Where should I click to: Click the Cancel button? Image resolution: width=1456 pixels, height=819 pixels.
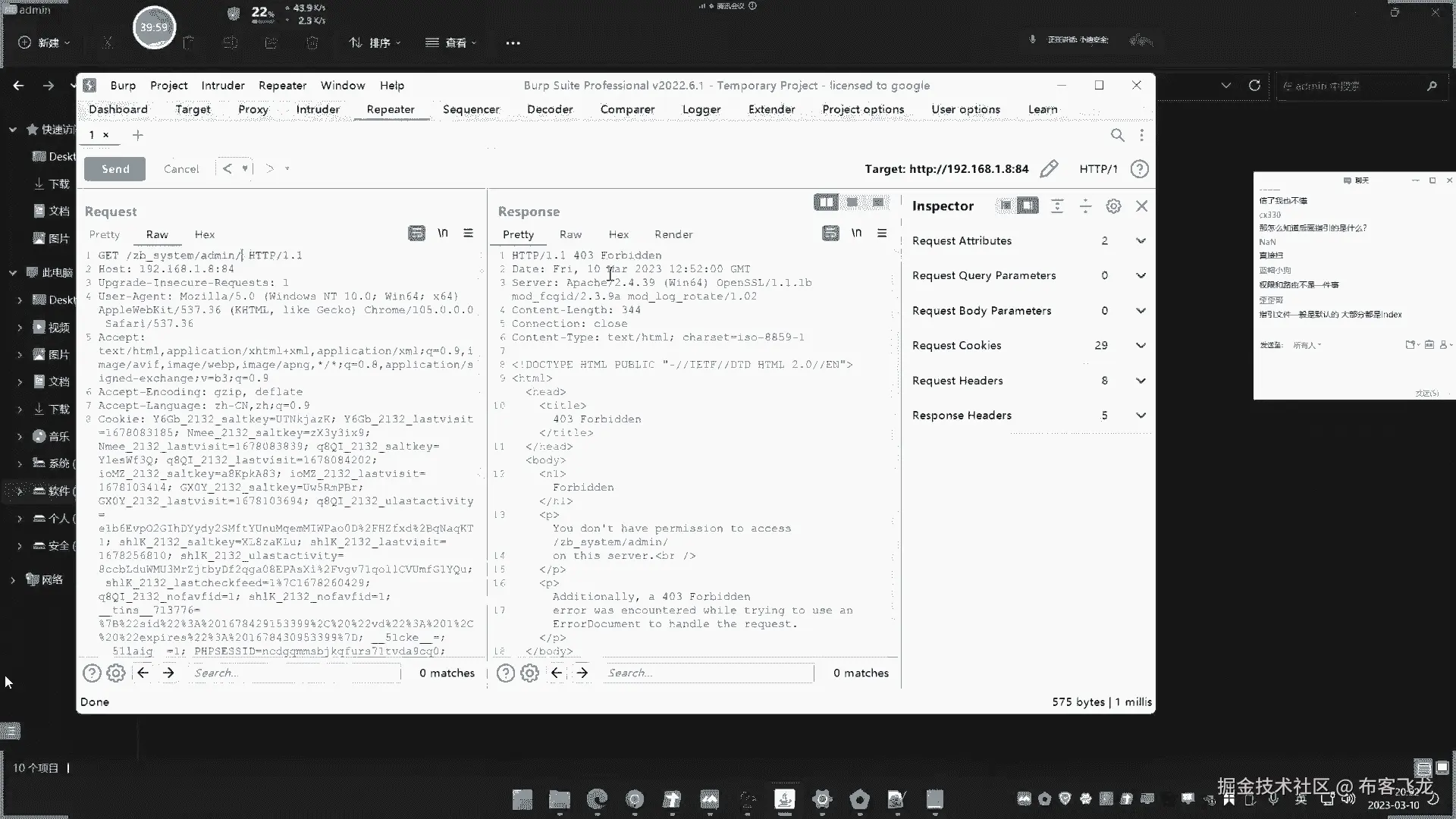click(x=181, y=169)
